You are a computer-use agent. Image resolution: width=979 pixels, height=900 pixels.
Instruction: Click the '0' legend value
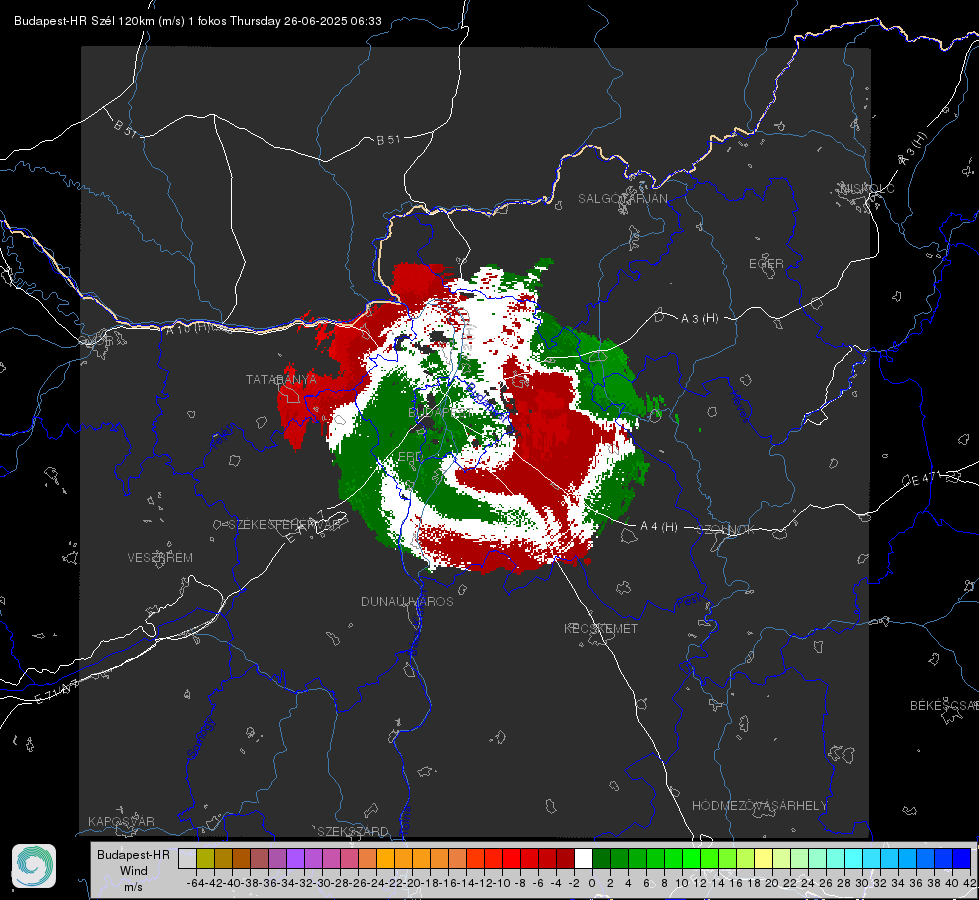point(592,883)
